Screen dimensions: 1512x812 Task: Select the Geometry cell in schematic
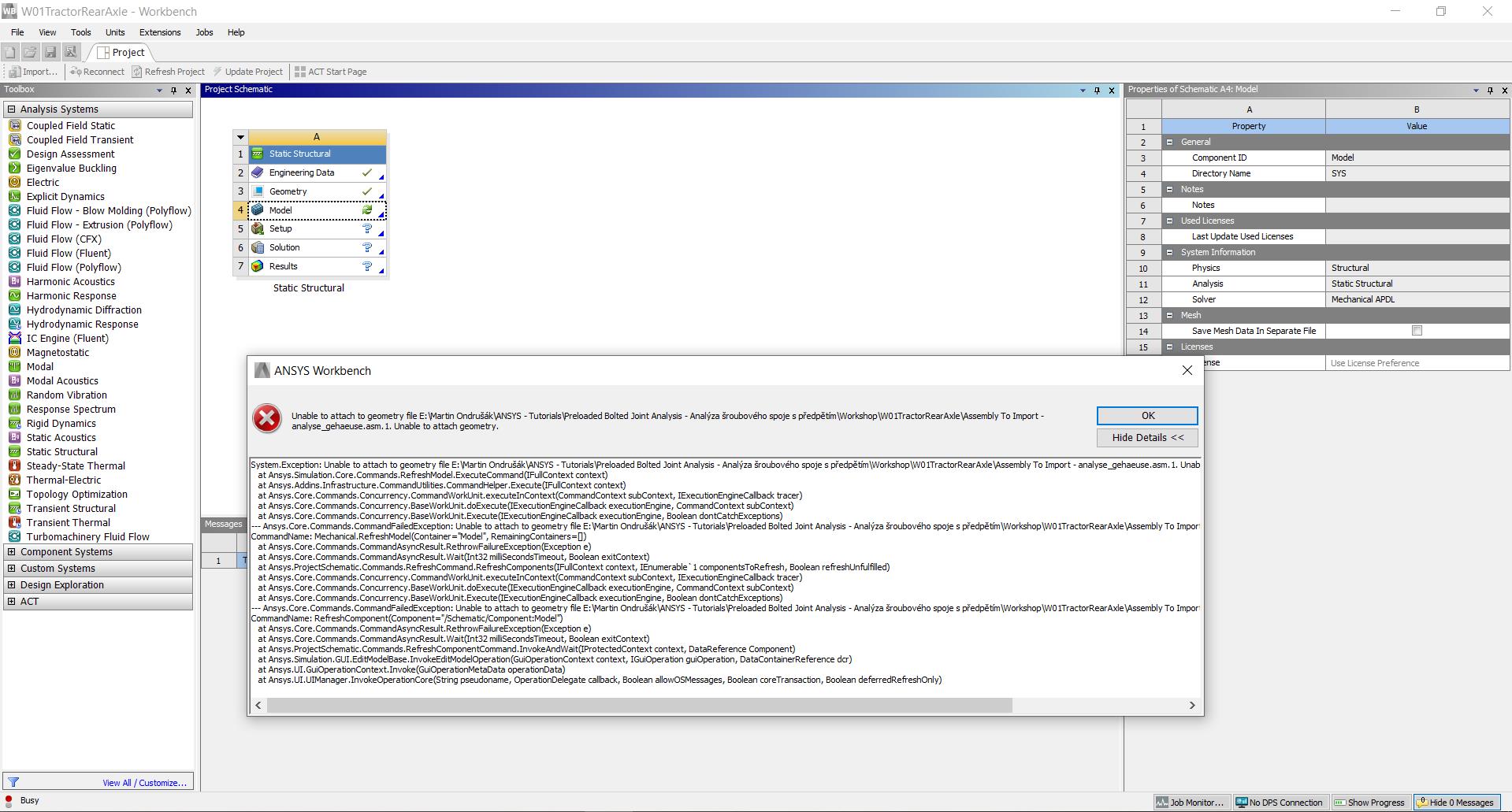(x=317, y=191)
